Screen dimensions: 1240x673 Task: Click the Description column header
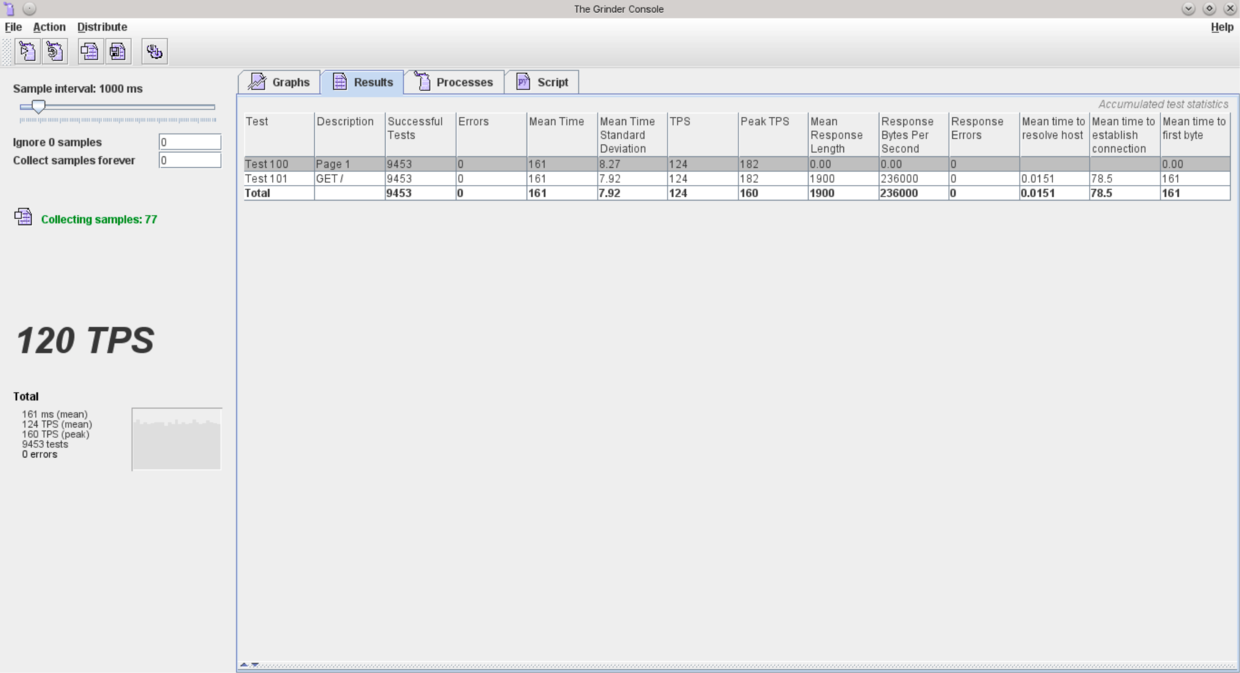349,135
